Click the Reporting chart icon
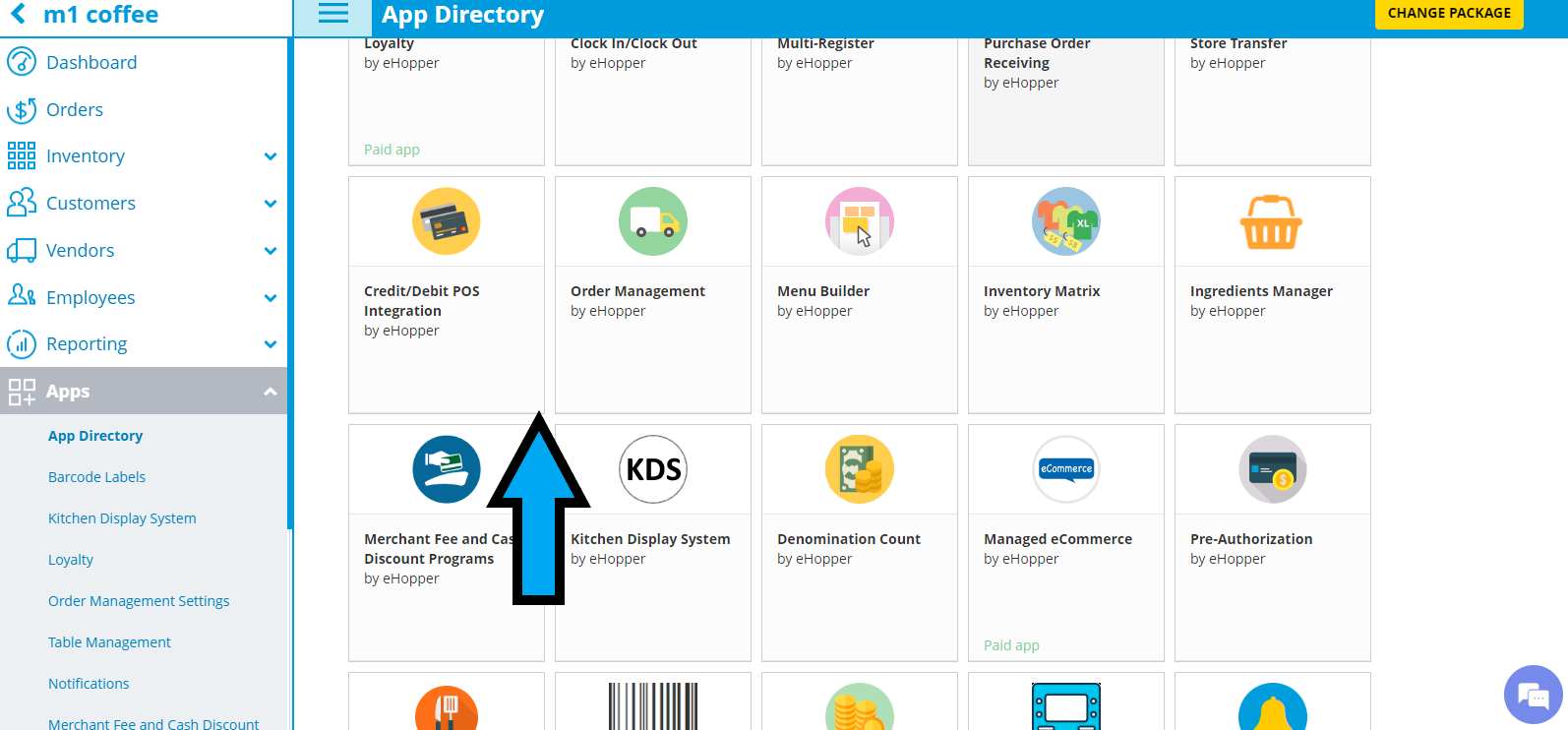Image resolution: width=1568 pixels, height=730 pixels. click(x=22, y=344)
